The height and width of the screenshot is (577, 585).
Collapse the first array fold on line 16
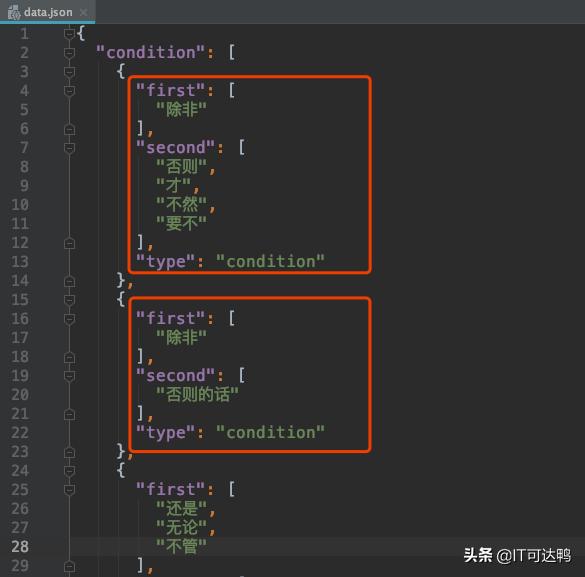click(69, 319)
